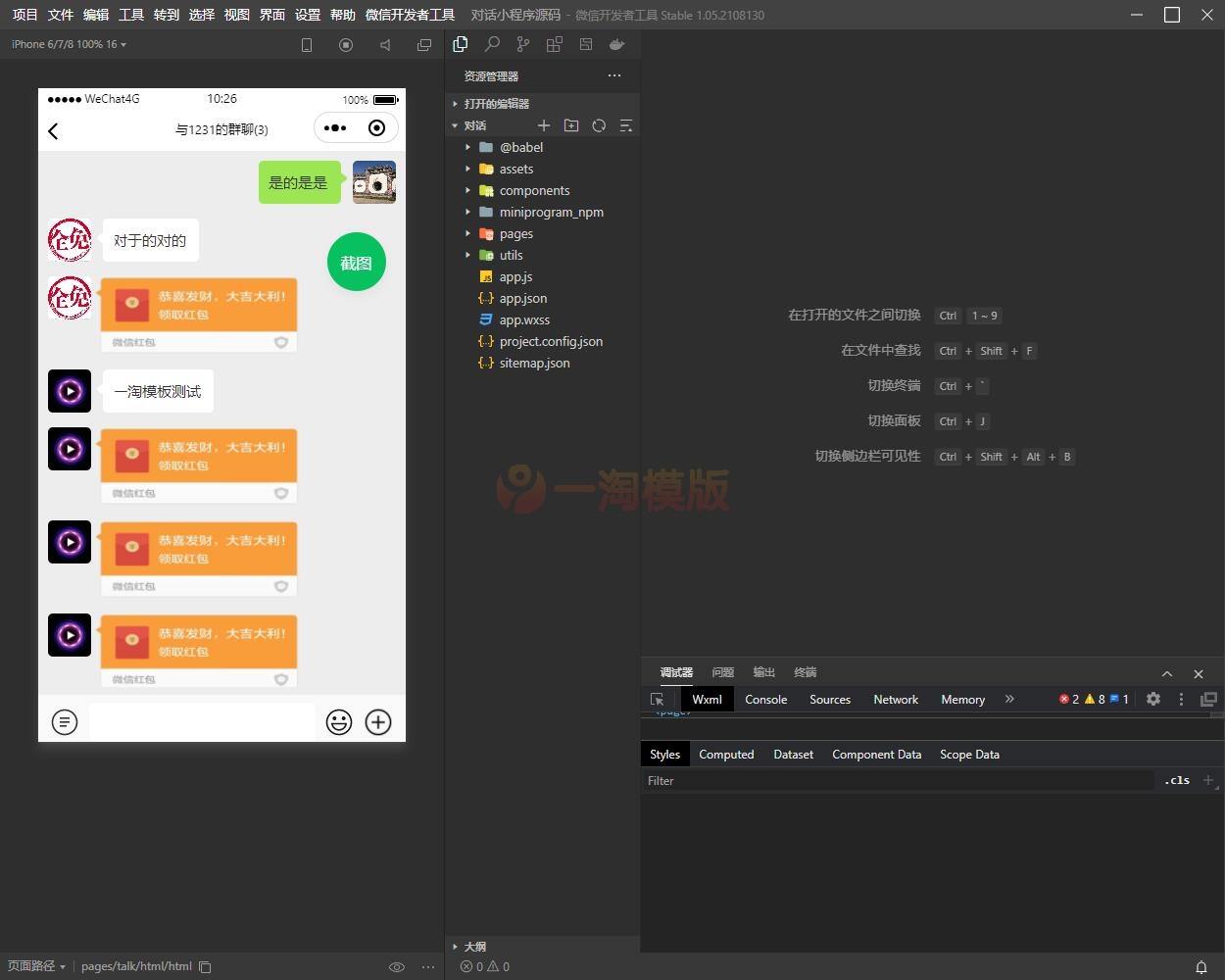Click the new file icon in explorer
Screen dimensions: 1225x980
544,125
